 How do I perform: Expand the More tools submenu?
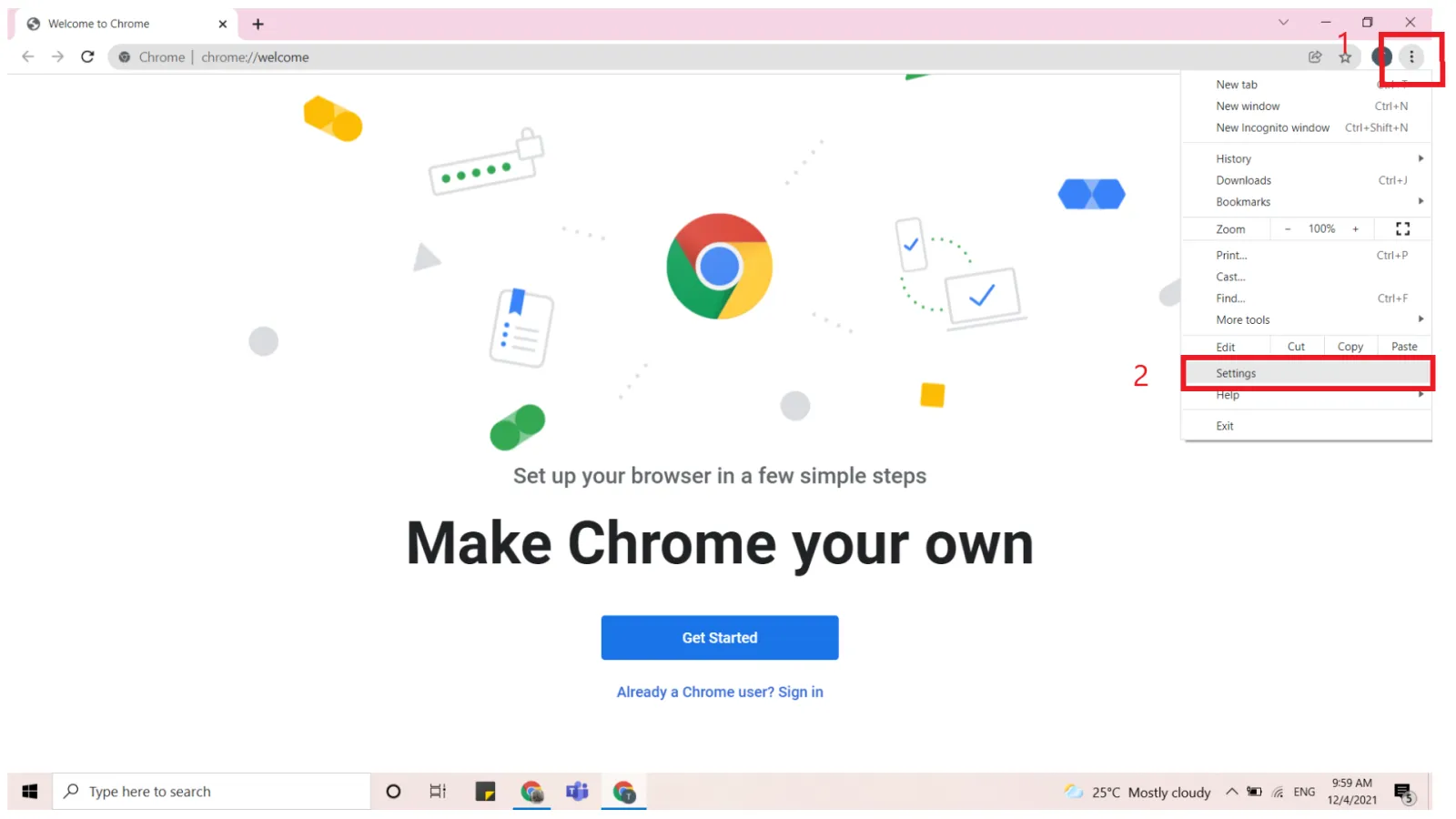click(1307, 320)
